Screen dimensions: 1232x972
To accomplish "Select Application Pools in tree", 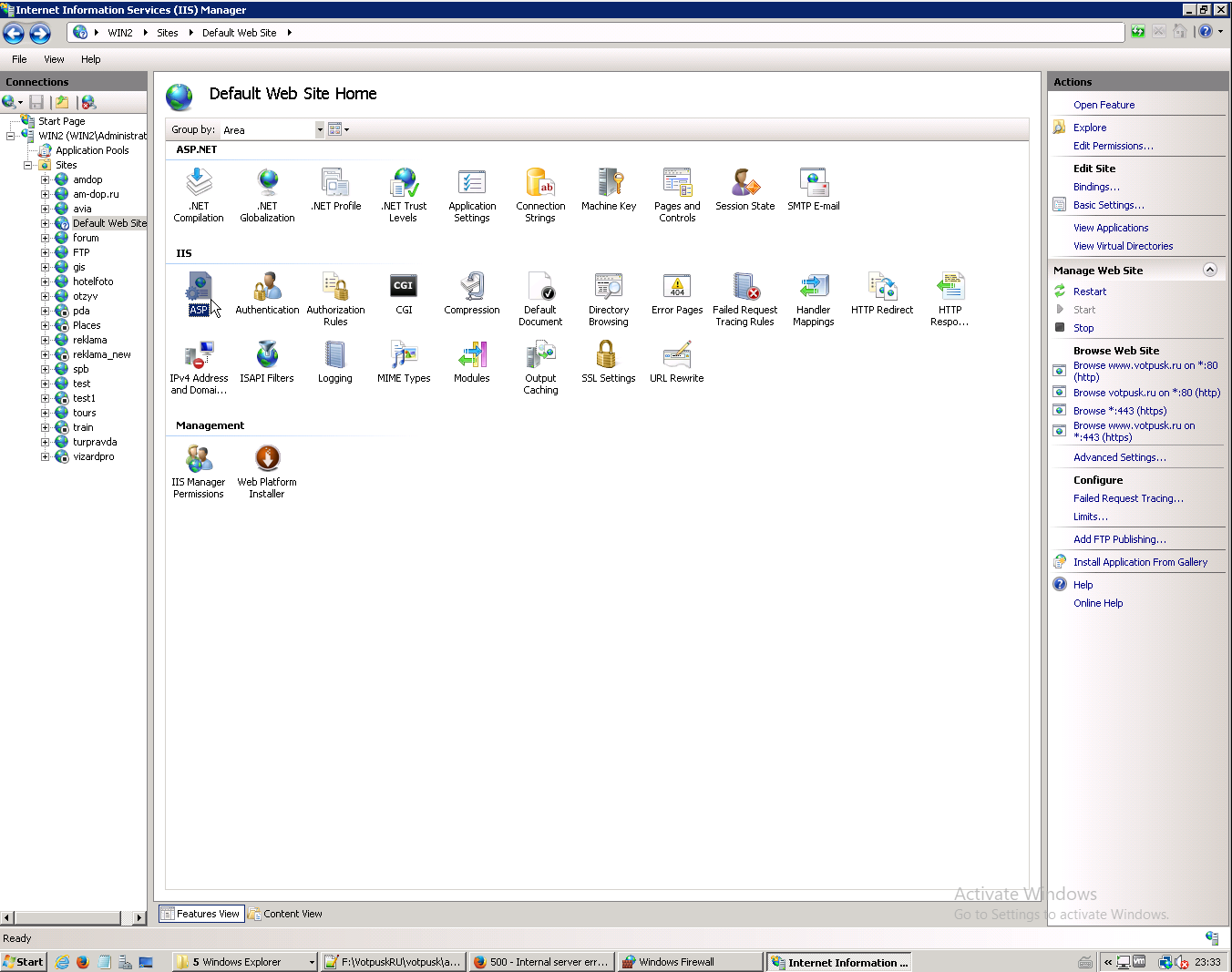I will coord(92,150).
